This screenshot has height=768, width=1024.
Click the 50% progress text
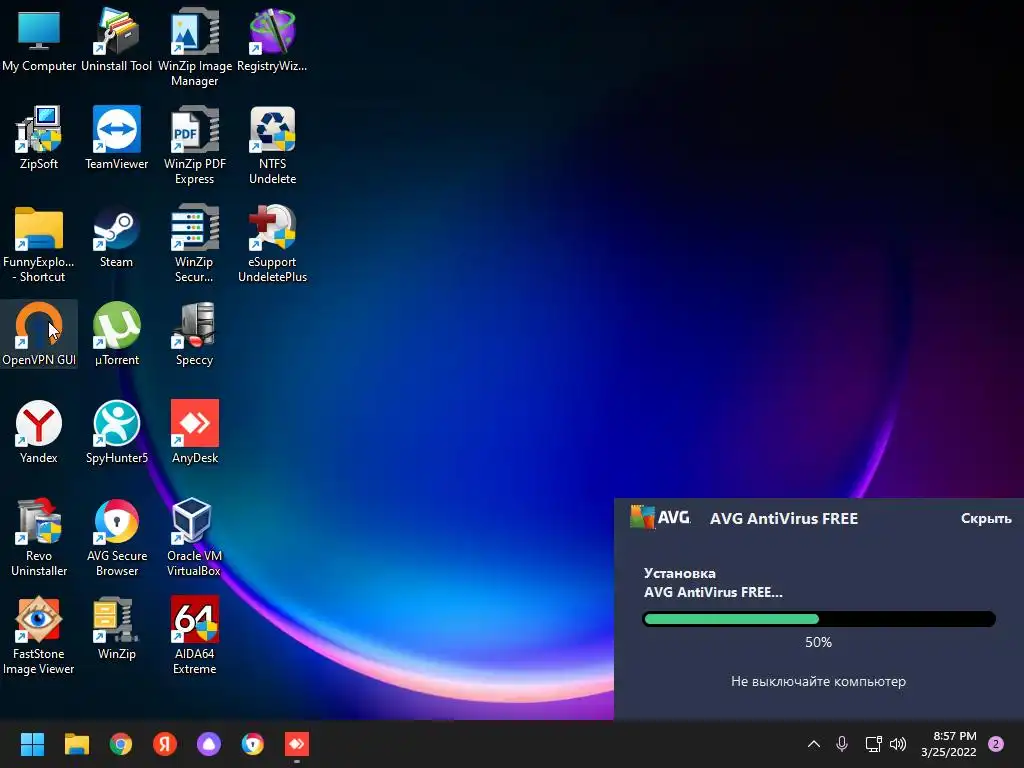pos(818,642)
